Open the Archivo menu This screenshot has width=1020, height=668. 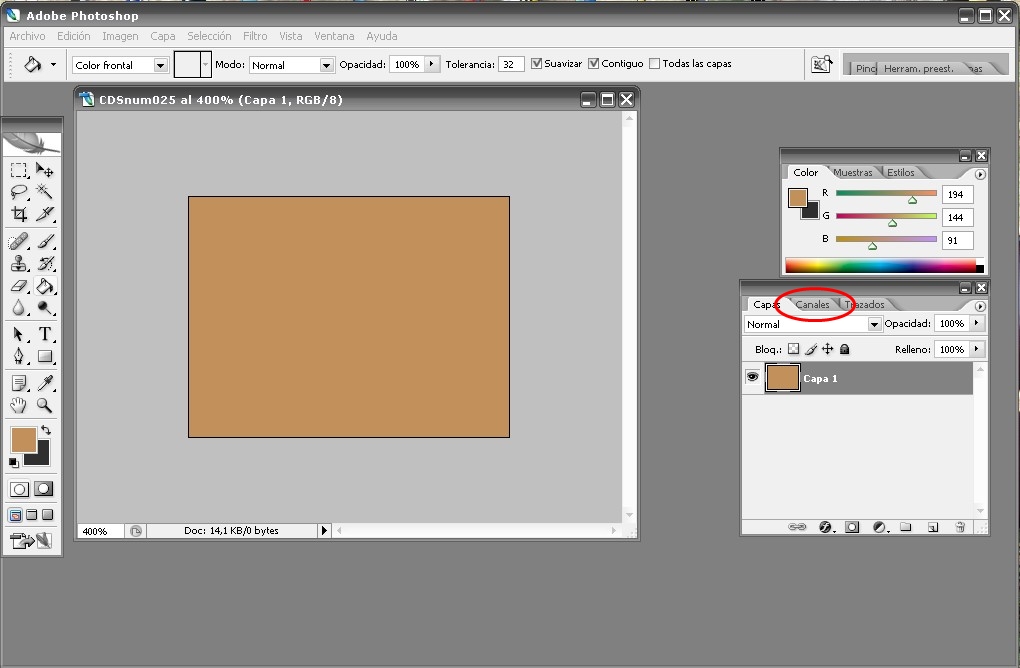[x=27, y=36]
